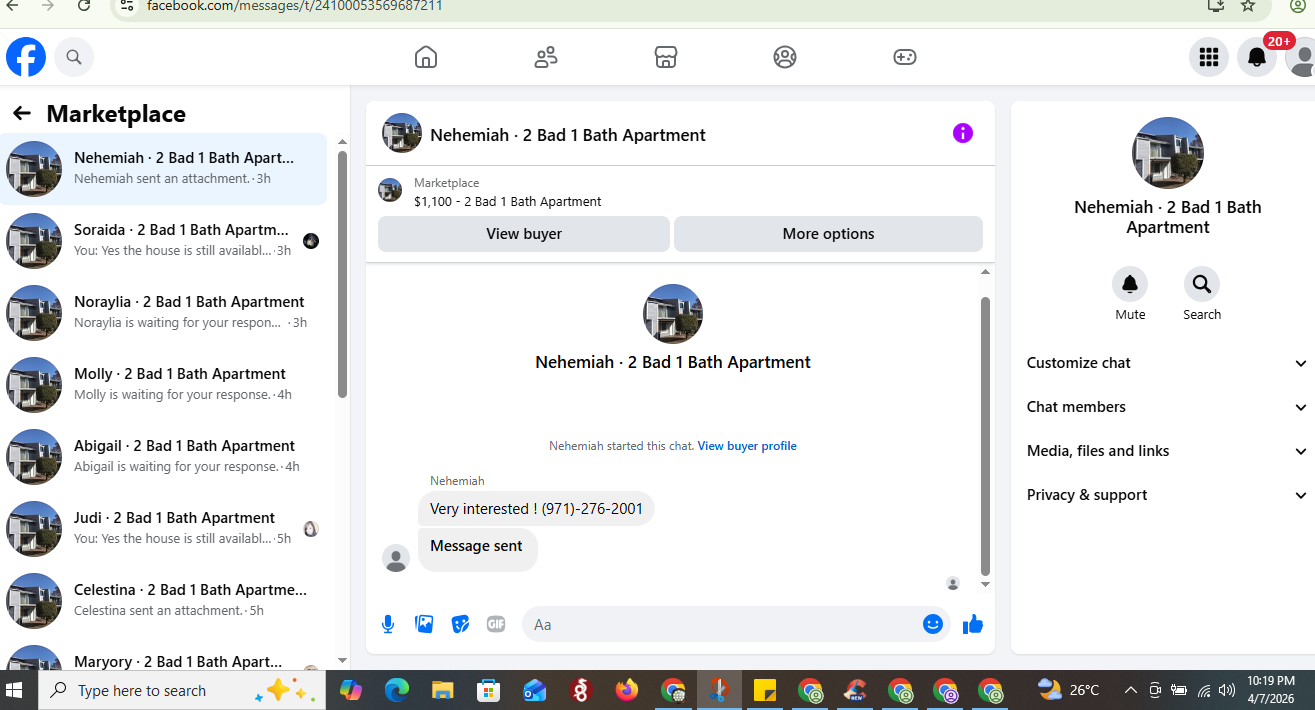
Task: Open Molly's conversation
Action: point(164,385)
